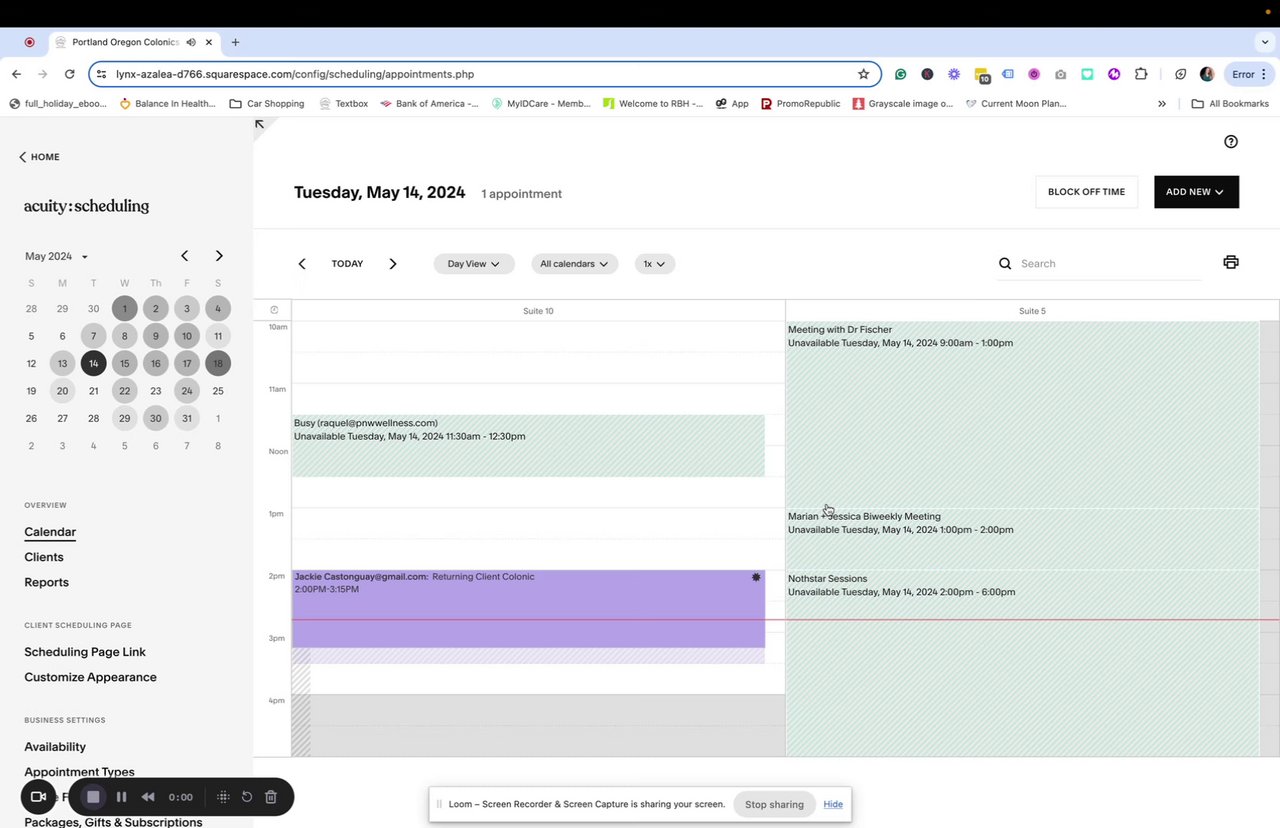
Task: Open a new browser tab
Action: click(235, 42)
